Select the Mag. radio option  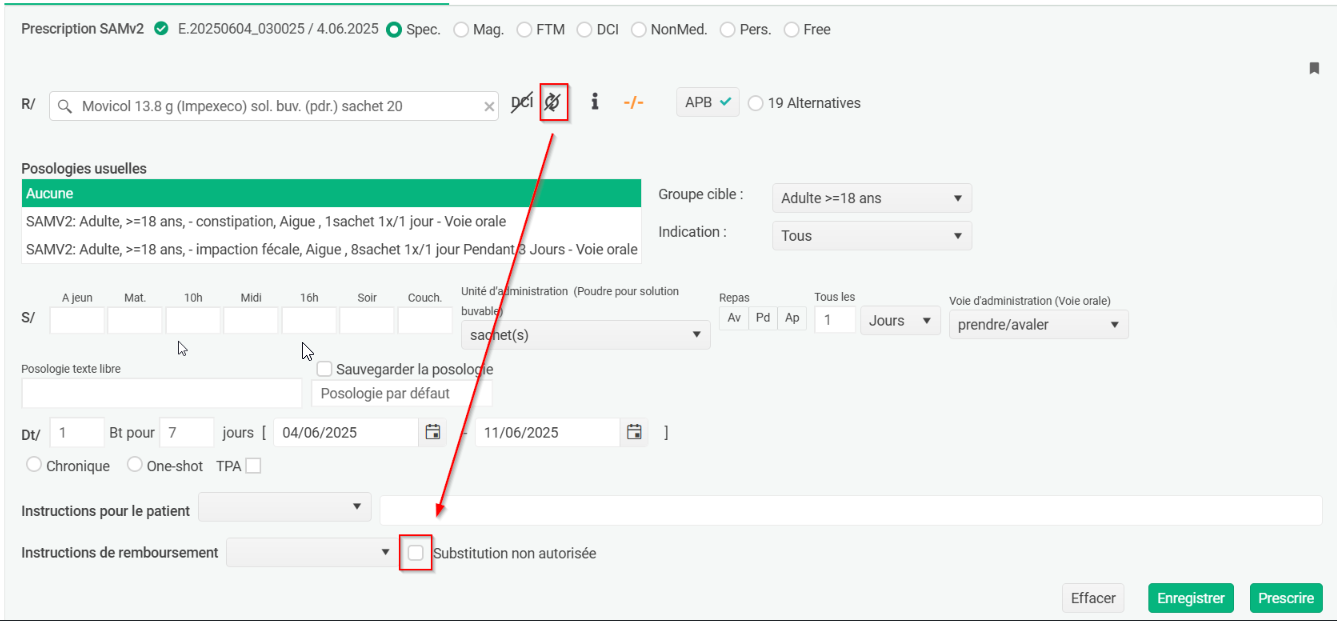(x=461, y=30)
